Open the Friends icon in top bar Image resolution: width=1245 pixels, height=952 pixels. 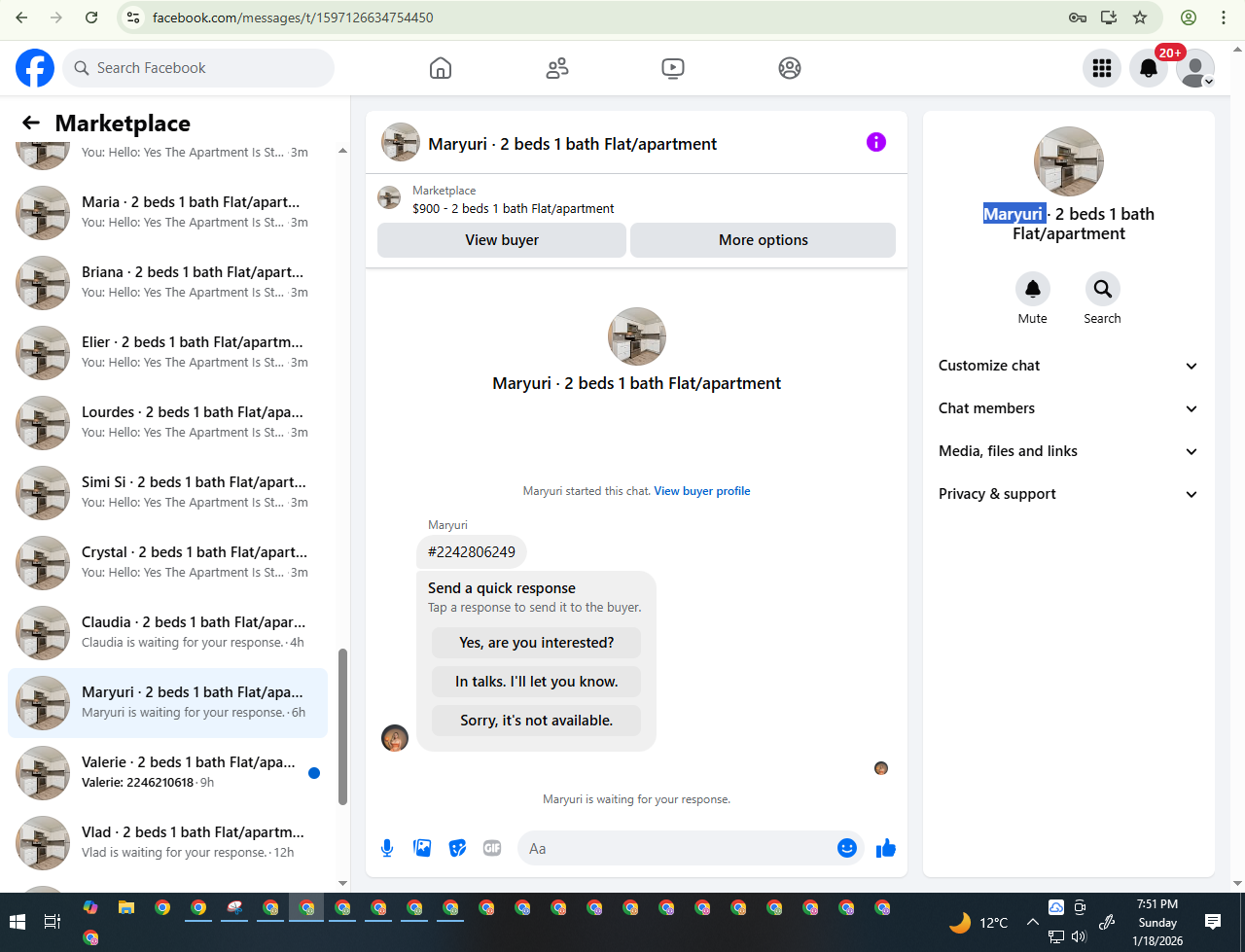point(557,68)
